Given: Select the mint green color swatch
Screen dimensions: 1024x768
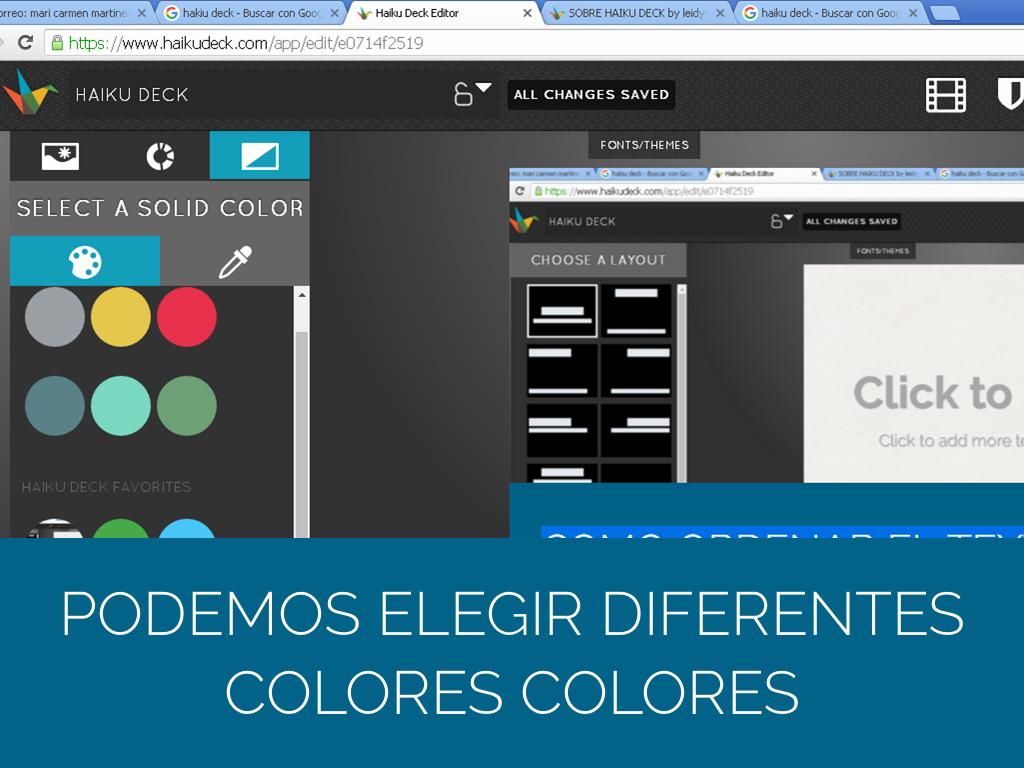Looking at the screenshot, I should (121, 406).
